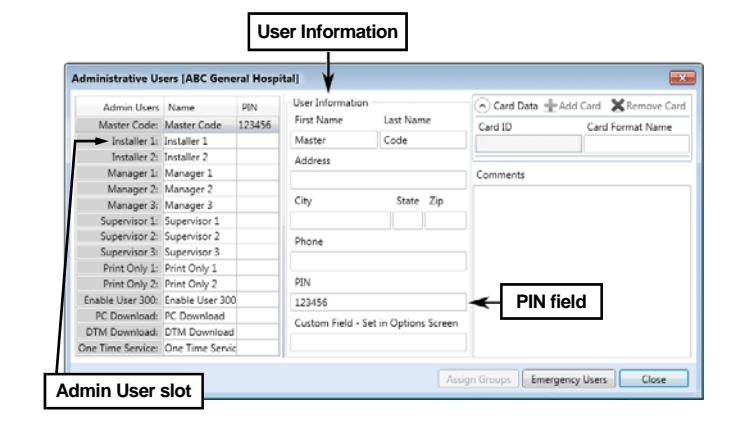Select the Supervisor 1 admin slot

pyautogui.click(x=177, y=221)
